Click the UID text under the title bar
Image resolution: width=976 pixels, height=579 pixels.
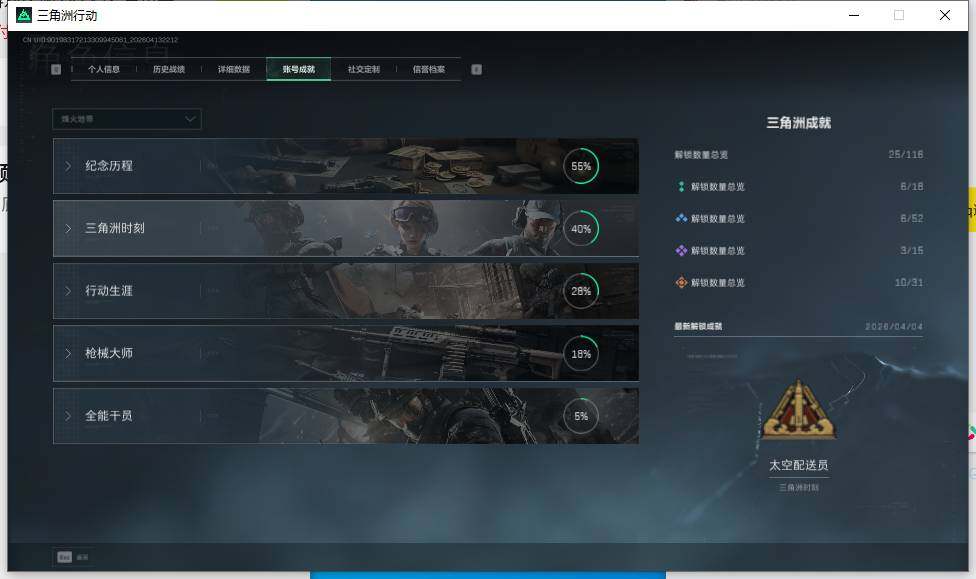pyautogui.click(x=100, y=40)
